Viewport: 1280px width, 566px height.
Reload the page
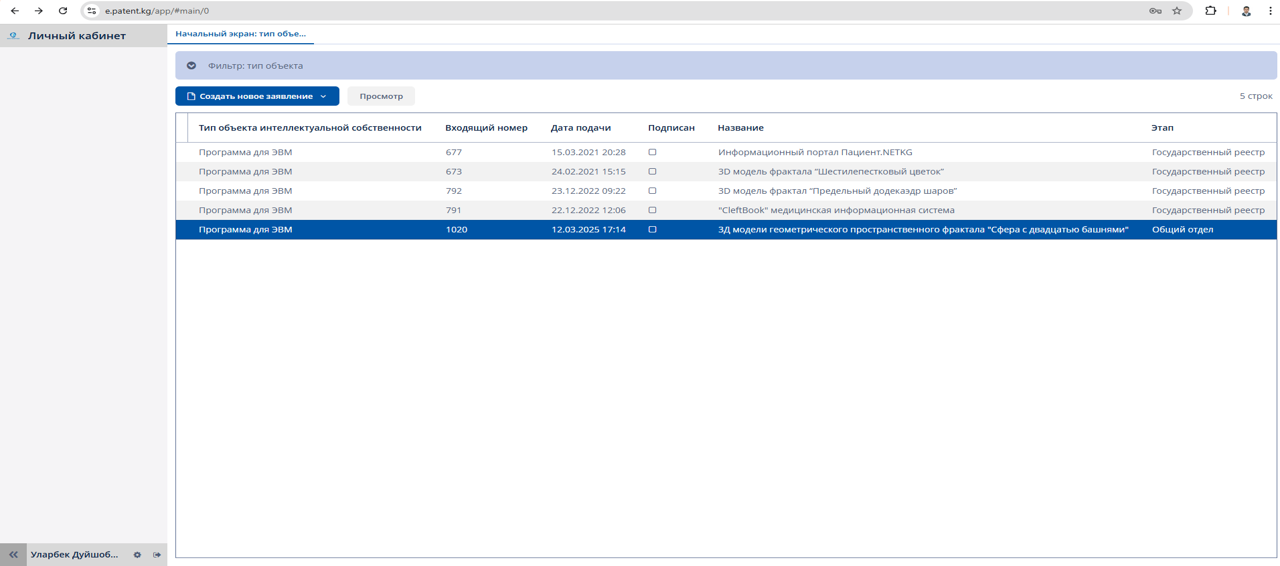click(x=63, y=11)
